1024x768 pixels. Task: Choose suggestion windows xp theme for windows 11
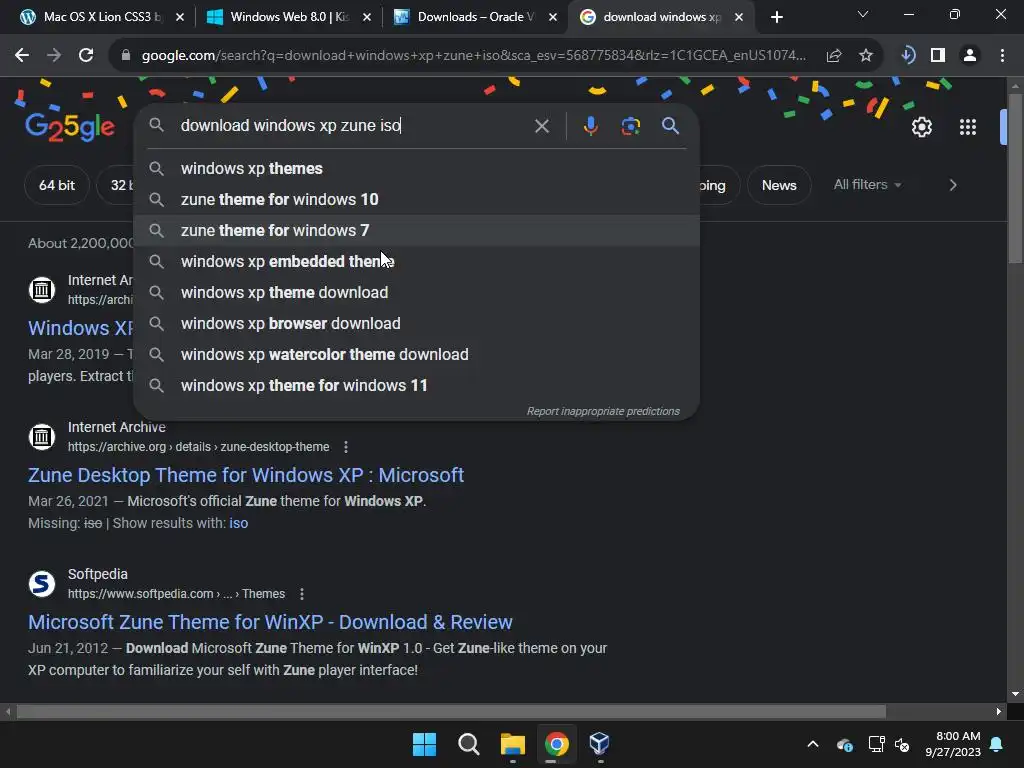pyautogui.click(x=417, y=386)
